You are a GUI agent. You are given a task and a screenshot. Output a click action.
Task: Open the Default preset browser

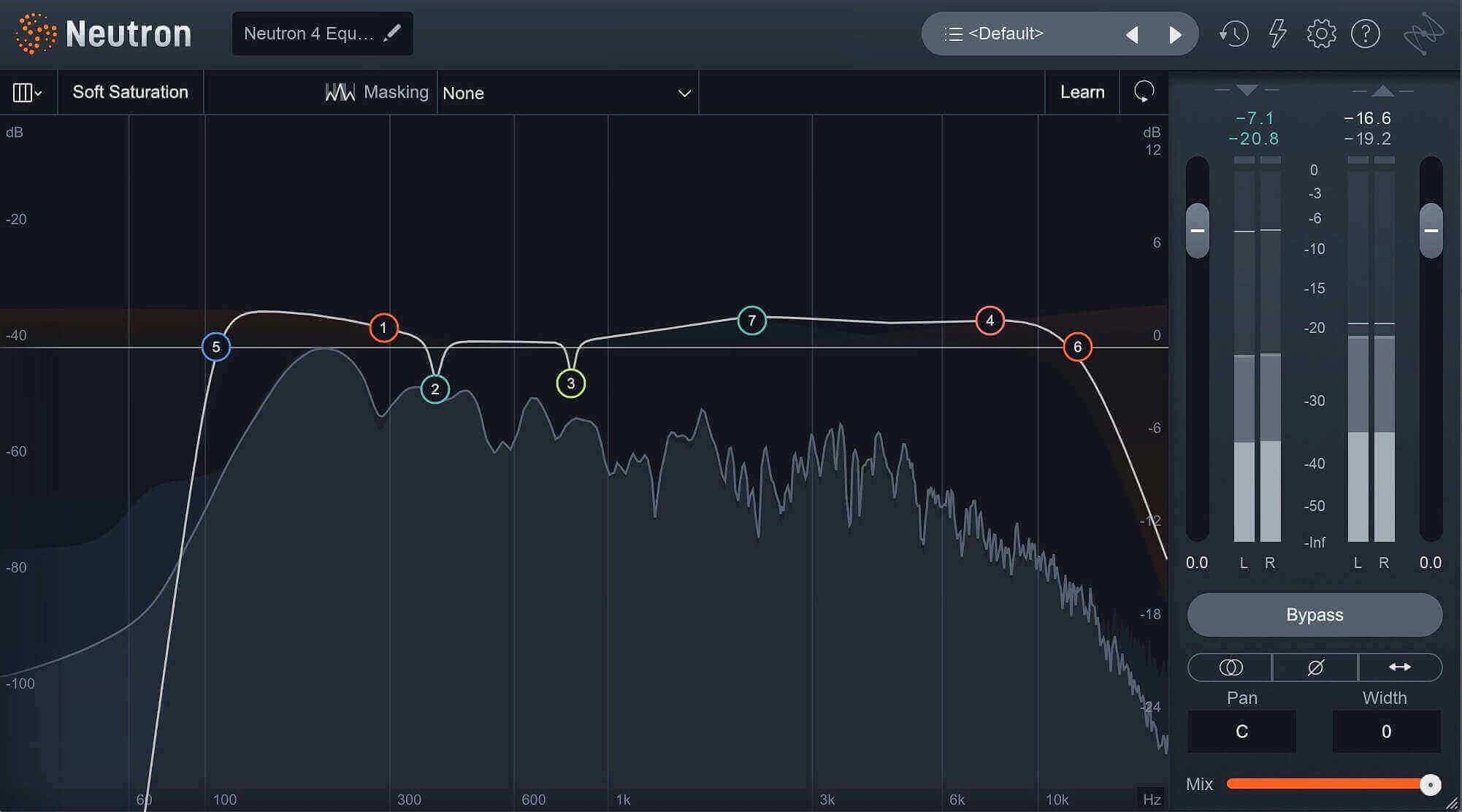1006,34
